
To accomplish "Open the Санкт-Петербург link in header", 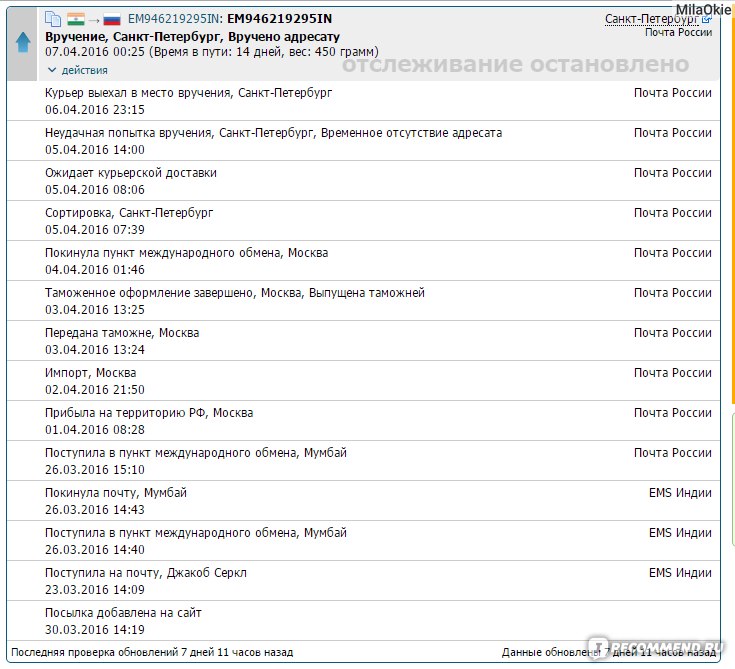I will pyautogui.click(x=652, y=19).
